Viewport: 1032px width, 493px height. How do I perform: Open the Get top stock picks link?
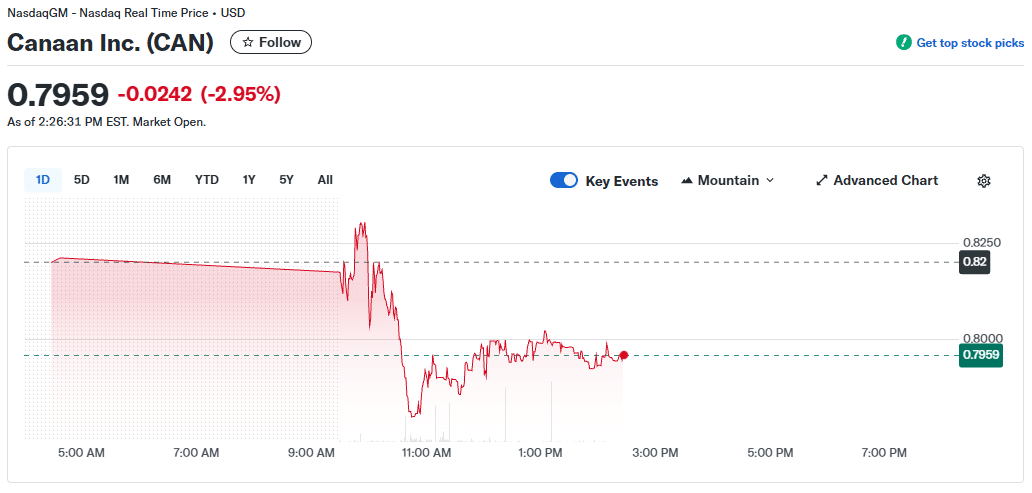970,43
